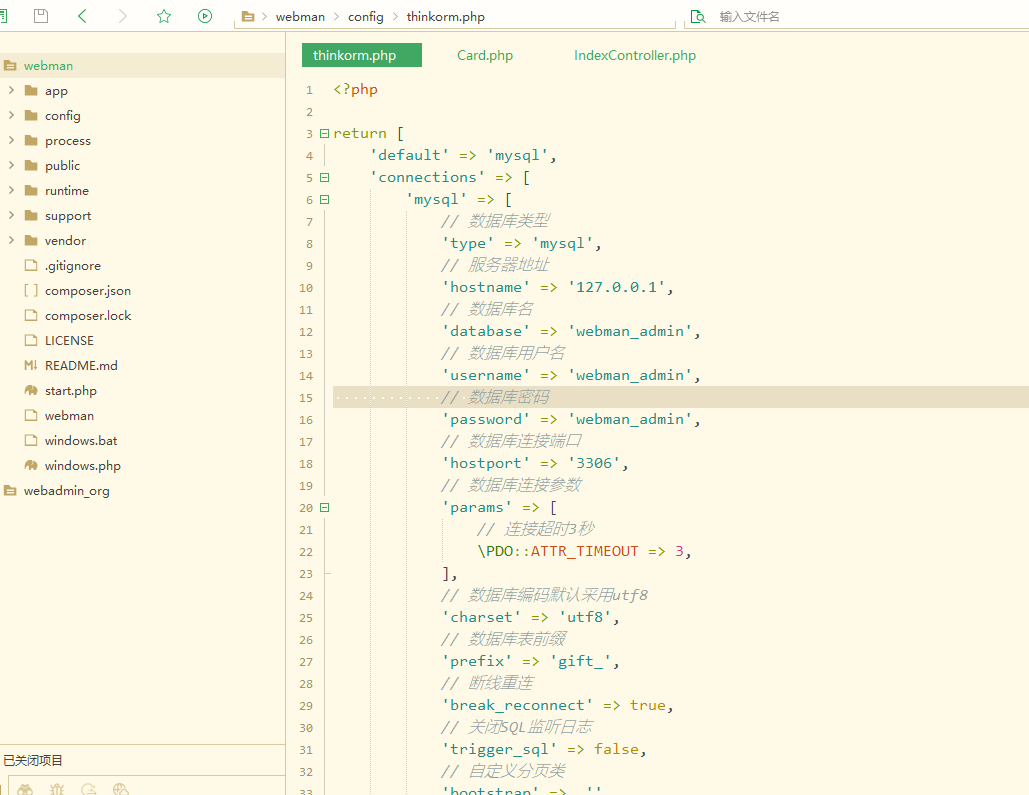Click the star bookmark icon

pyautogui.click(x=164, y=16)
